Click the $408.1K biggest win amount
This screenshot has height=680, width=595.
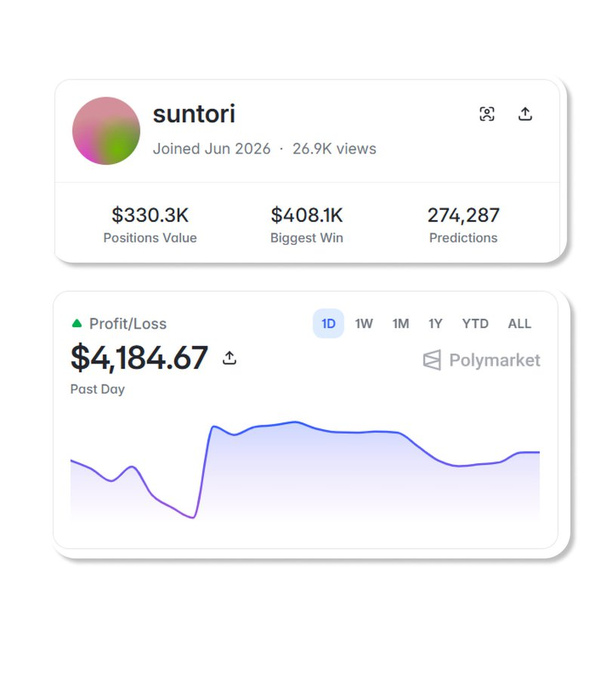pos(307,215)
